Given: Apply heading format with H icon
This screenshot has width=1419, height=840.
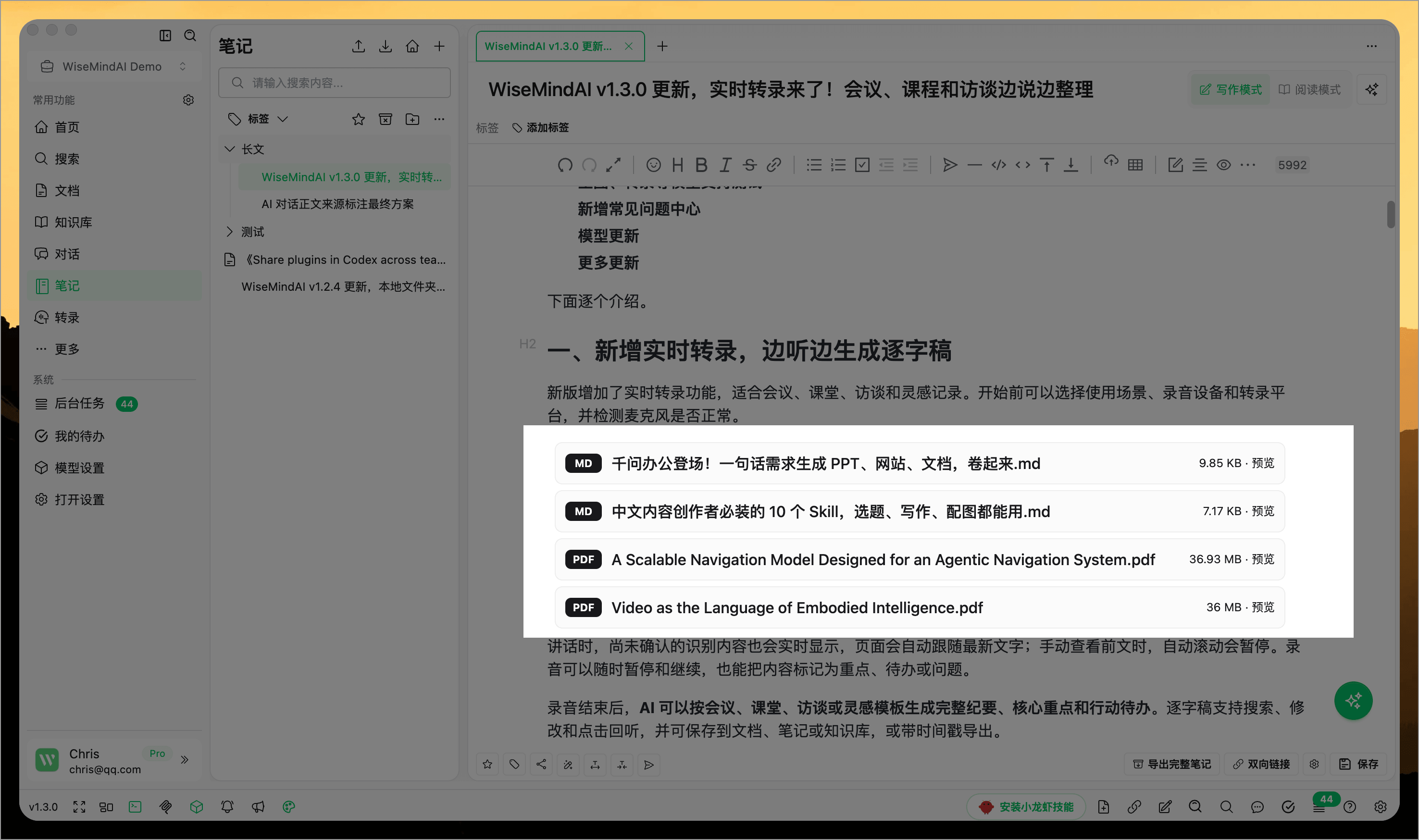Looking at the screenshot, I should [677, 165].
